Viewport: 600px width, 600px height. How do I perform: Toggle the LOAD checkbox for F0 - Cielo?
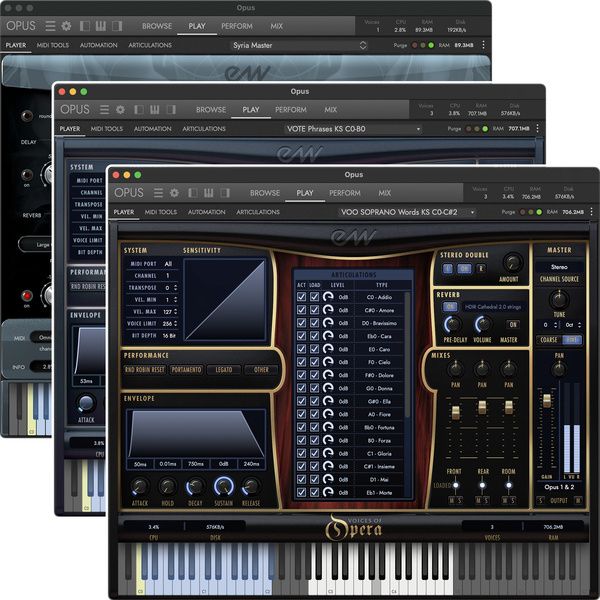pyautogui.click(x=315, y=362)
